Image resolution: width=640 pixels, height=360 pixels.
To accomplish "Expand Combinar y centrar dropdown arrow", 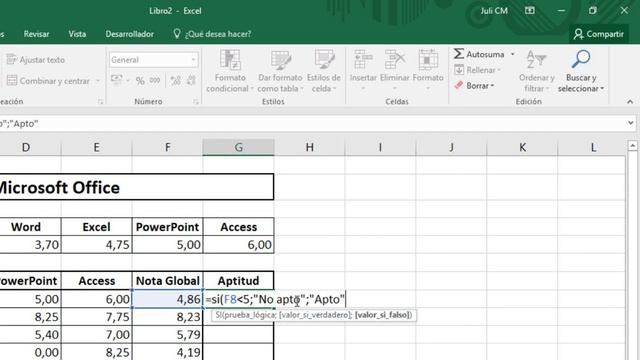I will (x=98, y=81).
